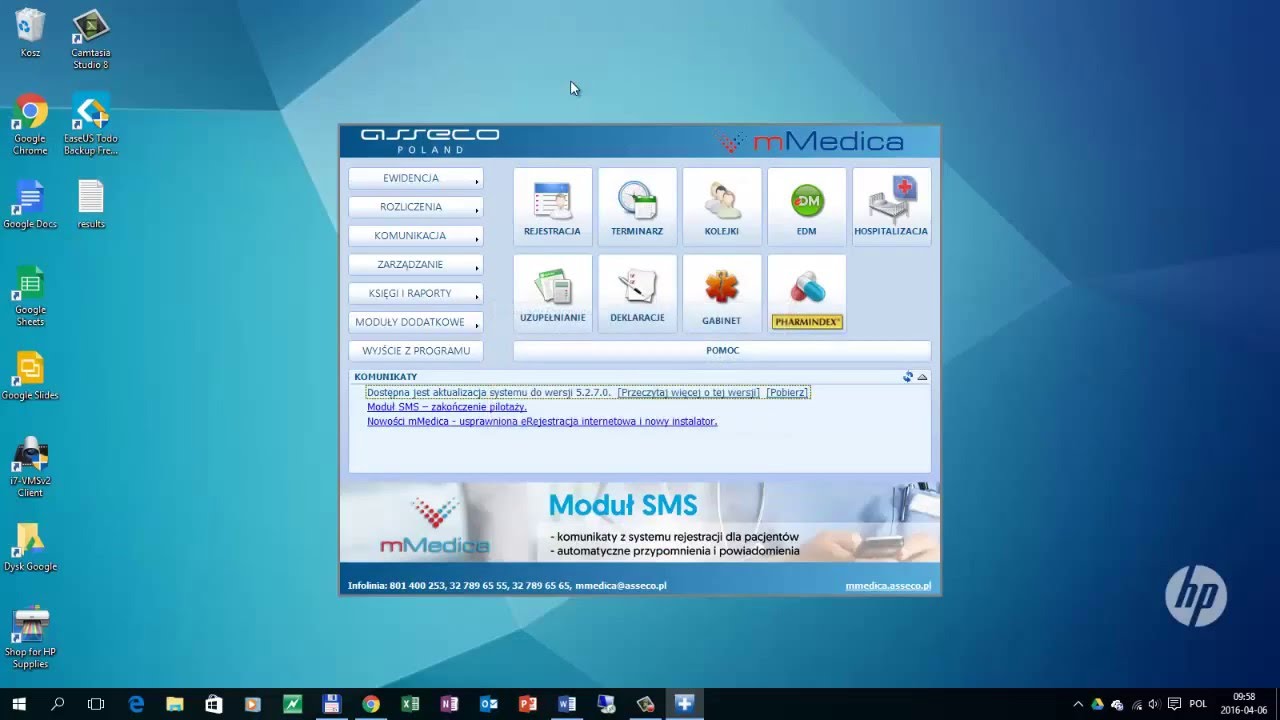
Task: Select the Google Slides desktop shortcut
Action: tap(30, 376)
